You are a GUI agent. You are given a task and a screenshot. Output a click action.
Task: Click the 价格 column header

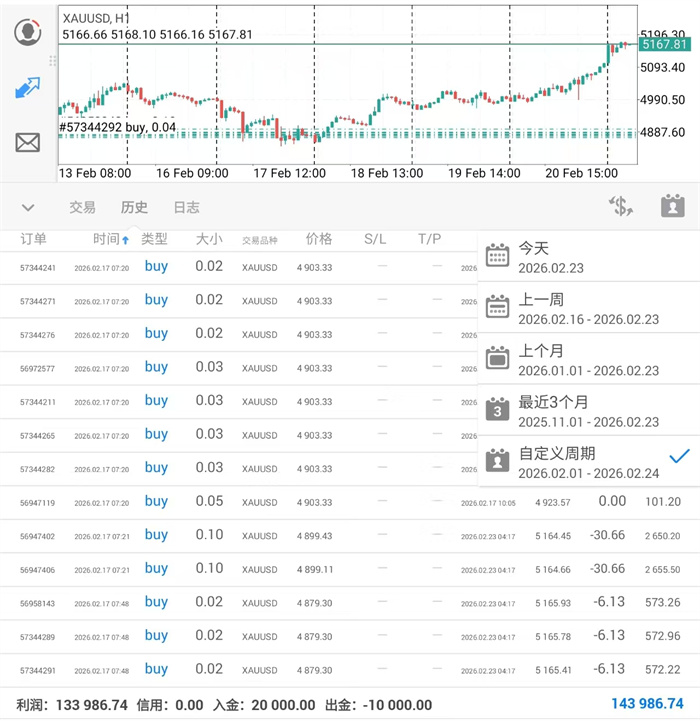(319, 240)
